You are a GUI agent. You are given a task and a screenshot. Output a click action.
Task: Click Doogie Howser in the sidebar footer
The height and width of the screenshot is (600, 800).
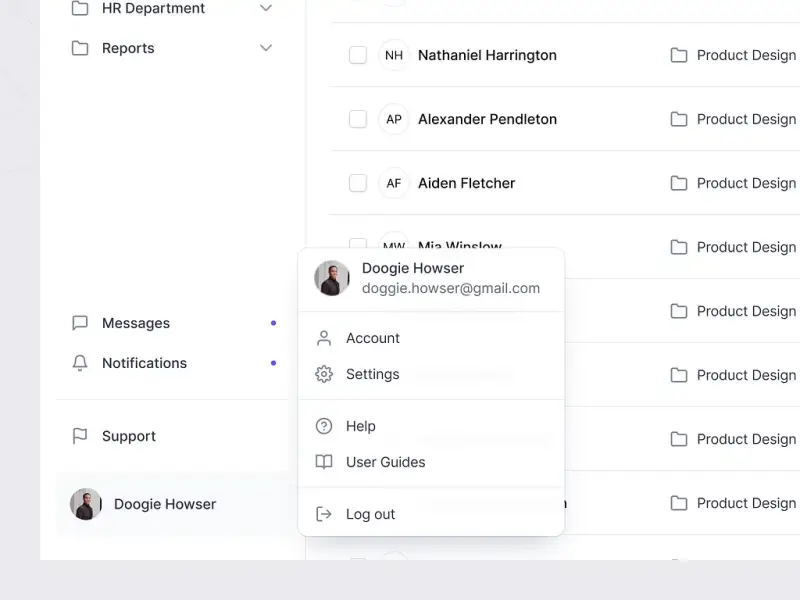click(x=164, y=504)
